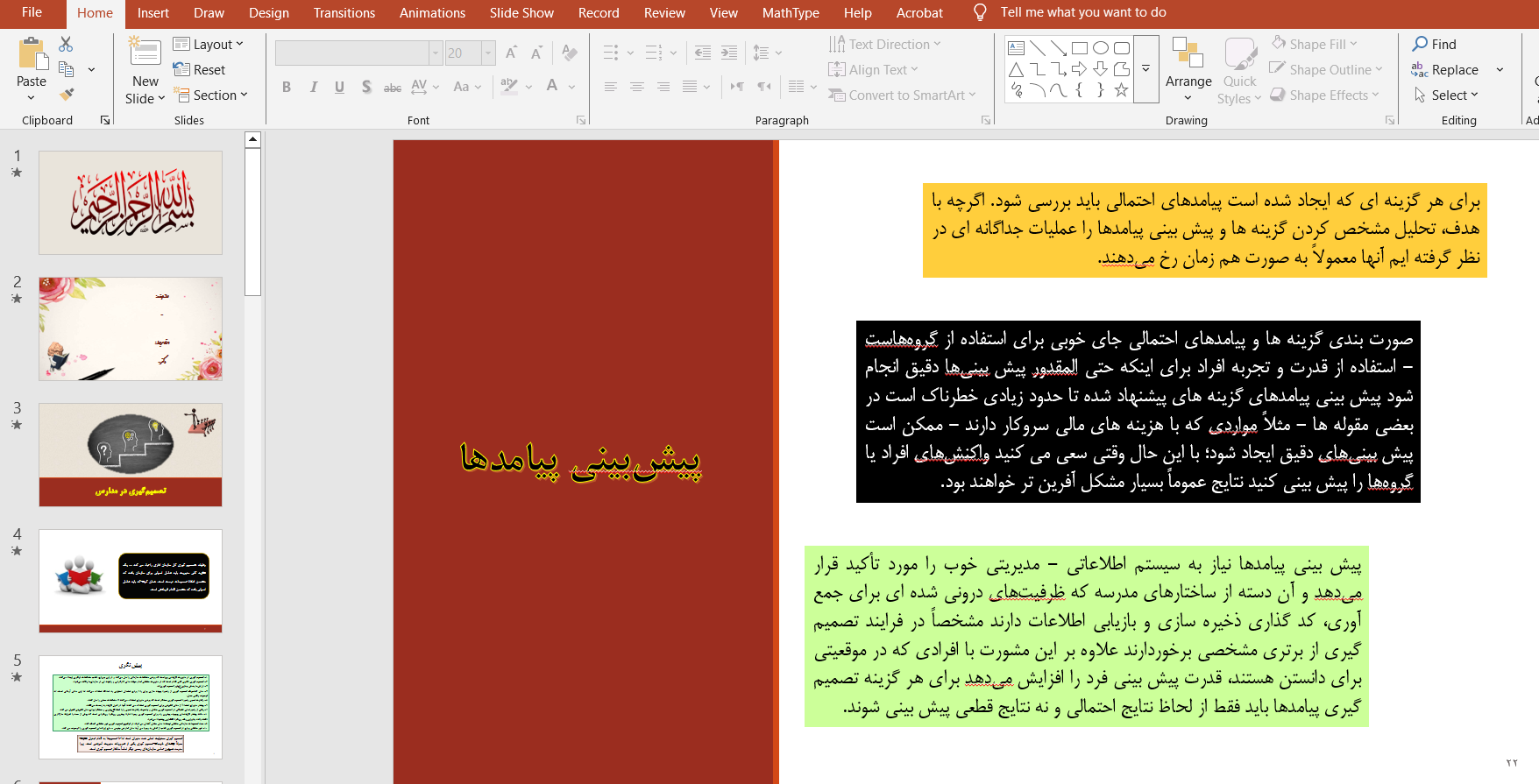Click the Find button

[1434, 45]
